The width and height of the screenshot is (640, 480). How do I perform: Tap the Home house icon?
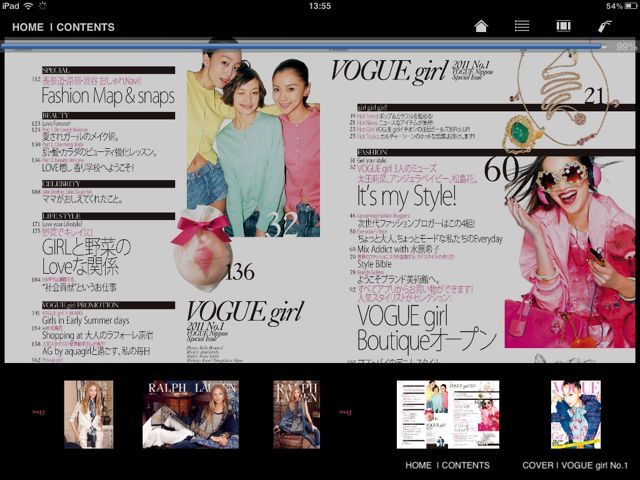tap(481, 27)
